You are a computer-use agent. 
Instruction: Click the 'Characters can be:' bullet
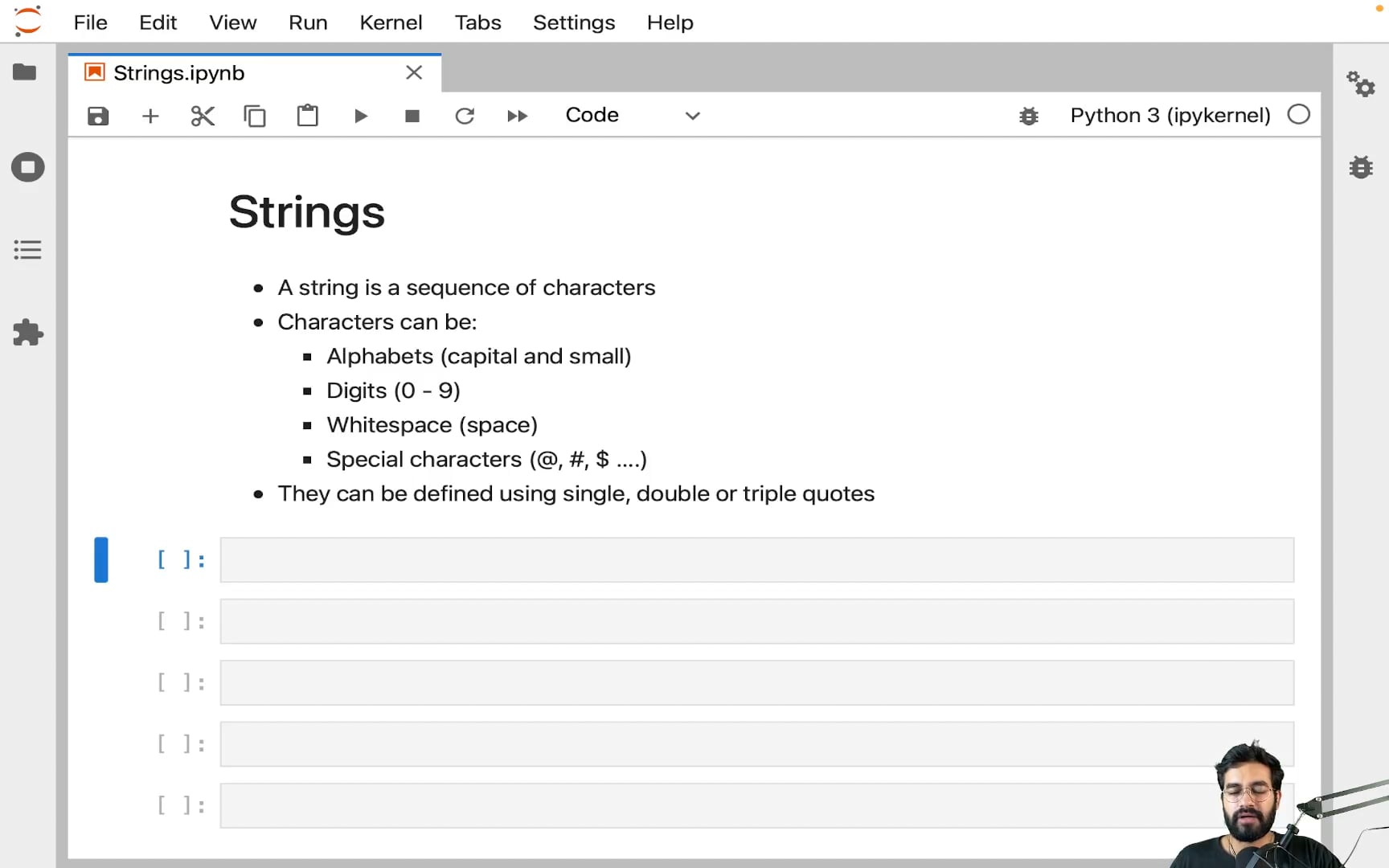pos(377,322)
